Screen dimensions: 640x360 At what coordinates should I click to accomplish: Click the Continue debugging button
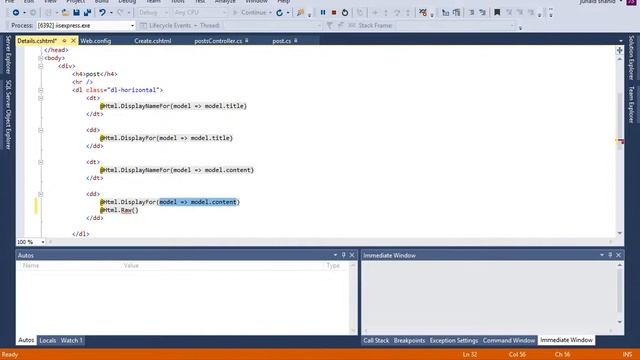pyautogui.click(x=250, y=13)
